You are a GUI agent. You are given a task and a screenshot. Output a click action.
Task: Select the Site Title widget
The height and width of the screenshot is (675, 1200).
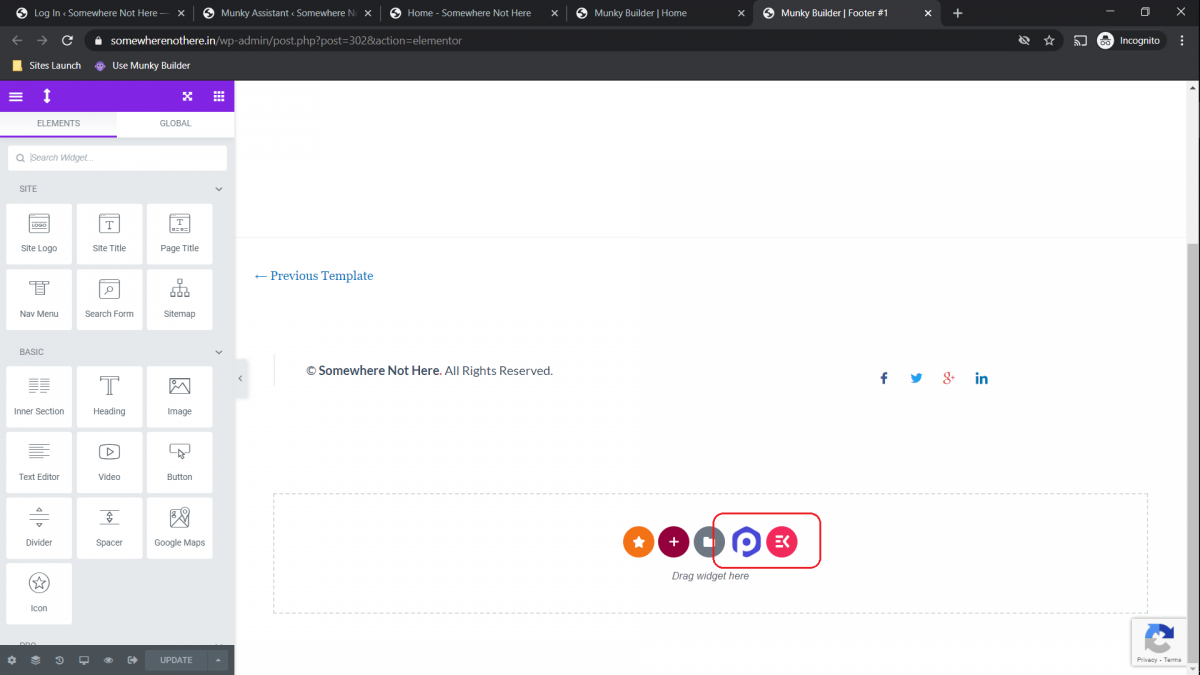click(109, 234)
